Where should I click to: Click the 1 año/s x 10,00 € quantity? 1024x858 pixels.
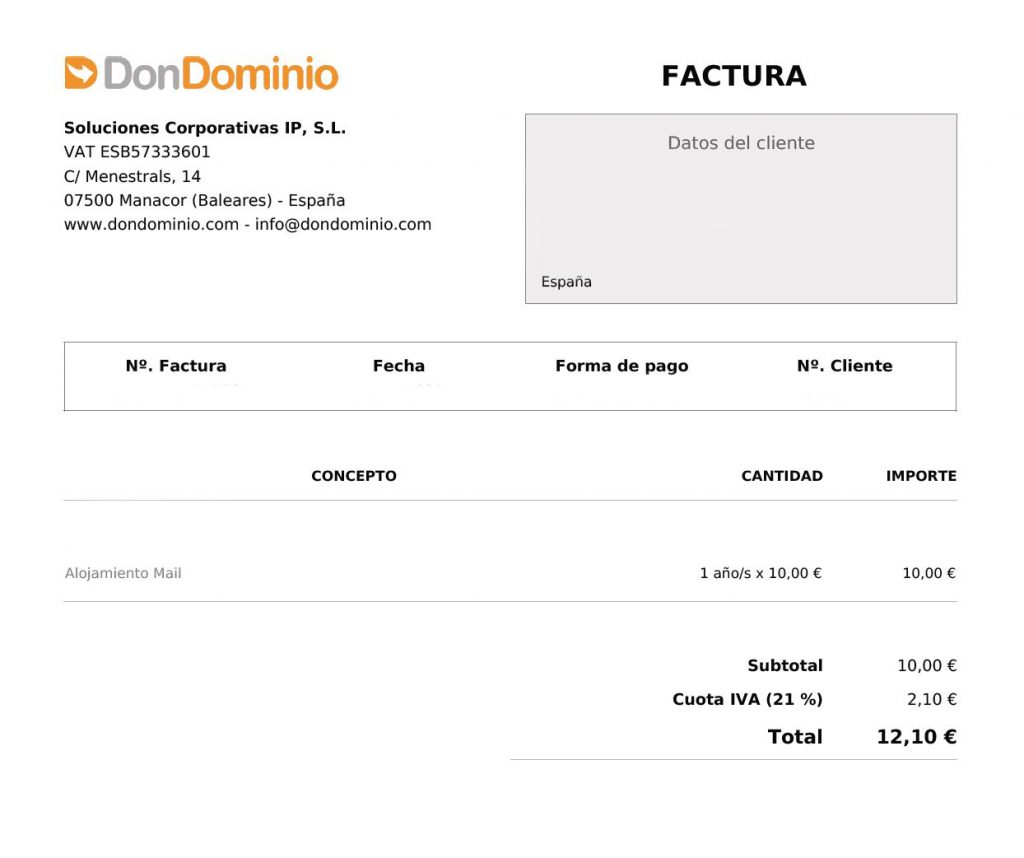point(760,574)
